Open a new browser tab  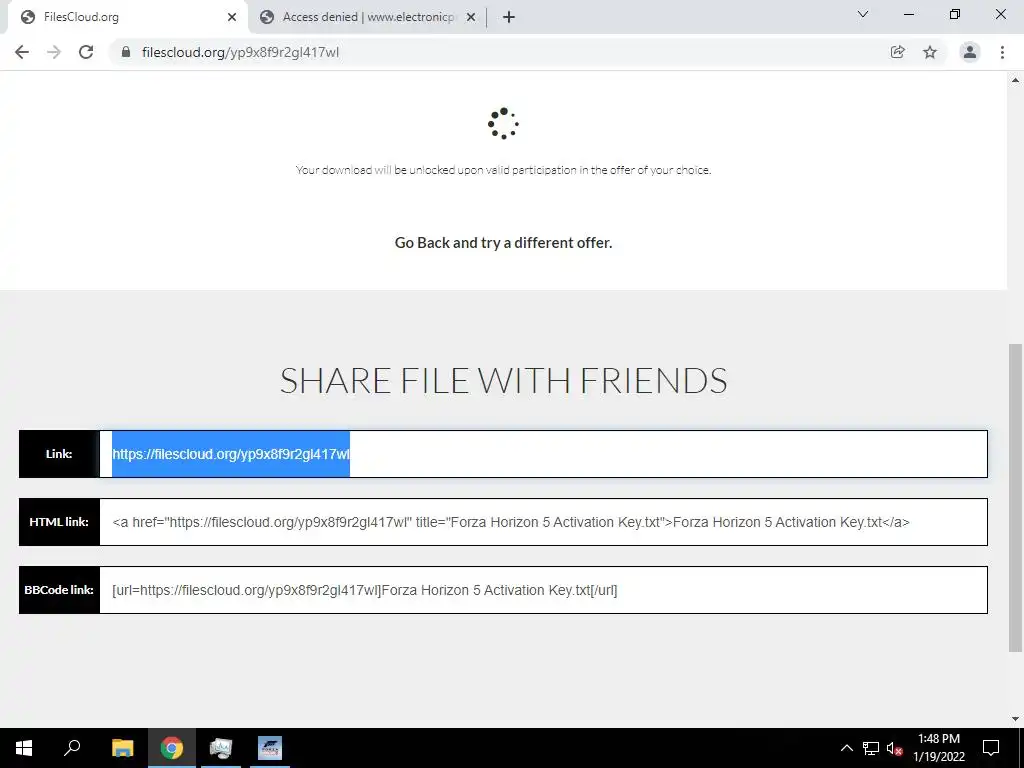pyautogui.click(x=509, y=17)
